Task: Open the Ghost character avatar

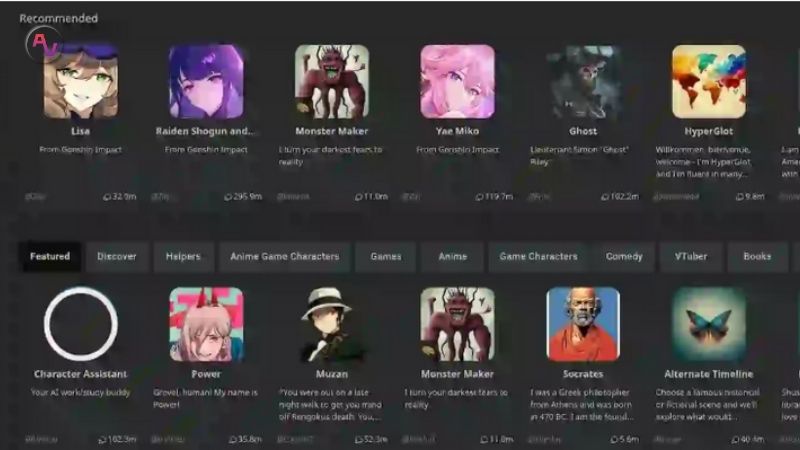Action: click(x=583, y=82)
